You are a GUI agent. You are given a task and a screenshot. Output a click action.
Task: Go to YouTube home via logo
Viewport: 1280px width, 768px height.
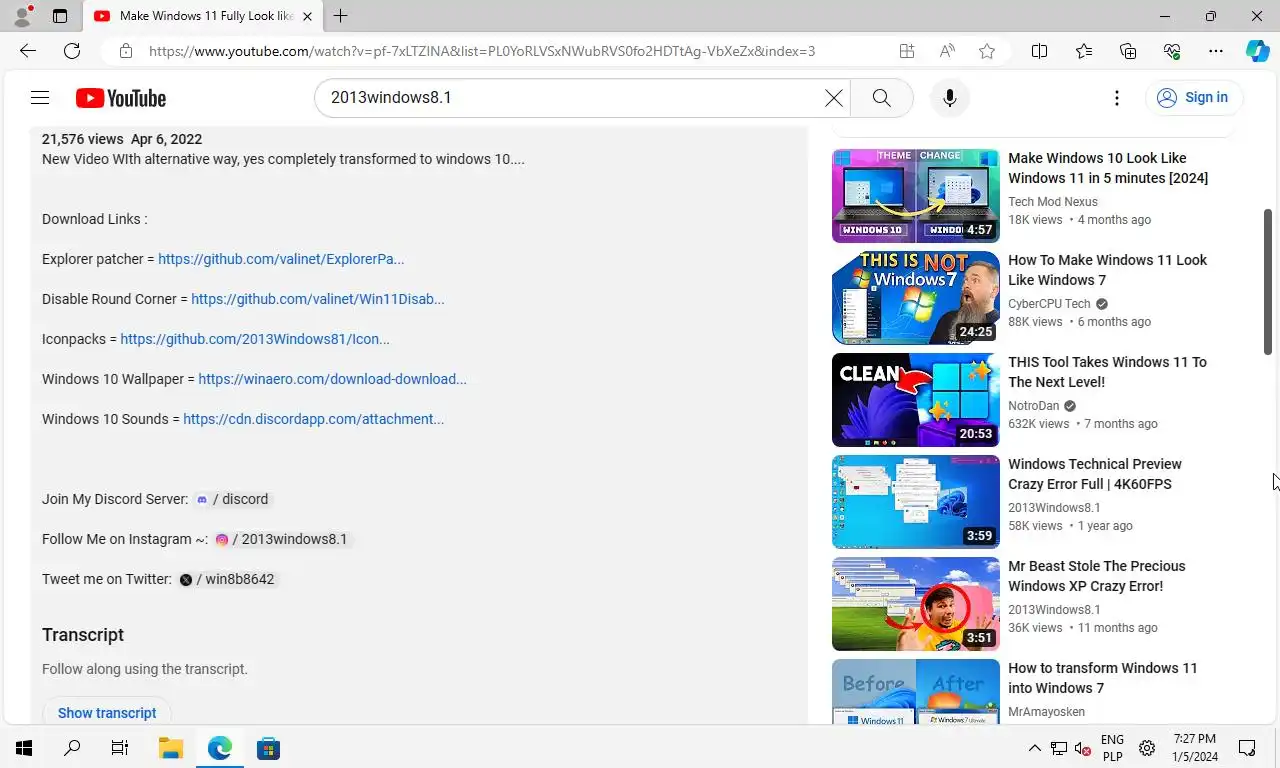pos(121,98)
